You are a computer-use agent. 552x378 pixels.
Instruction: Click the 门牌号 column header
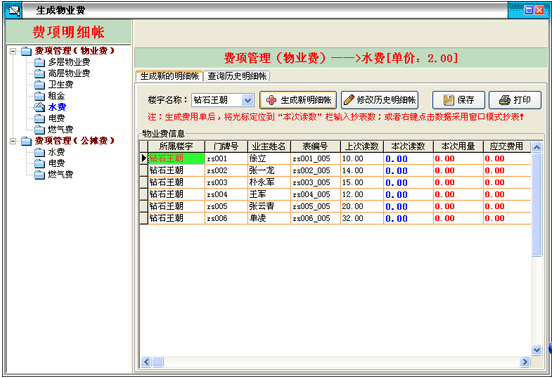tap(226, 146)
